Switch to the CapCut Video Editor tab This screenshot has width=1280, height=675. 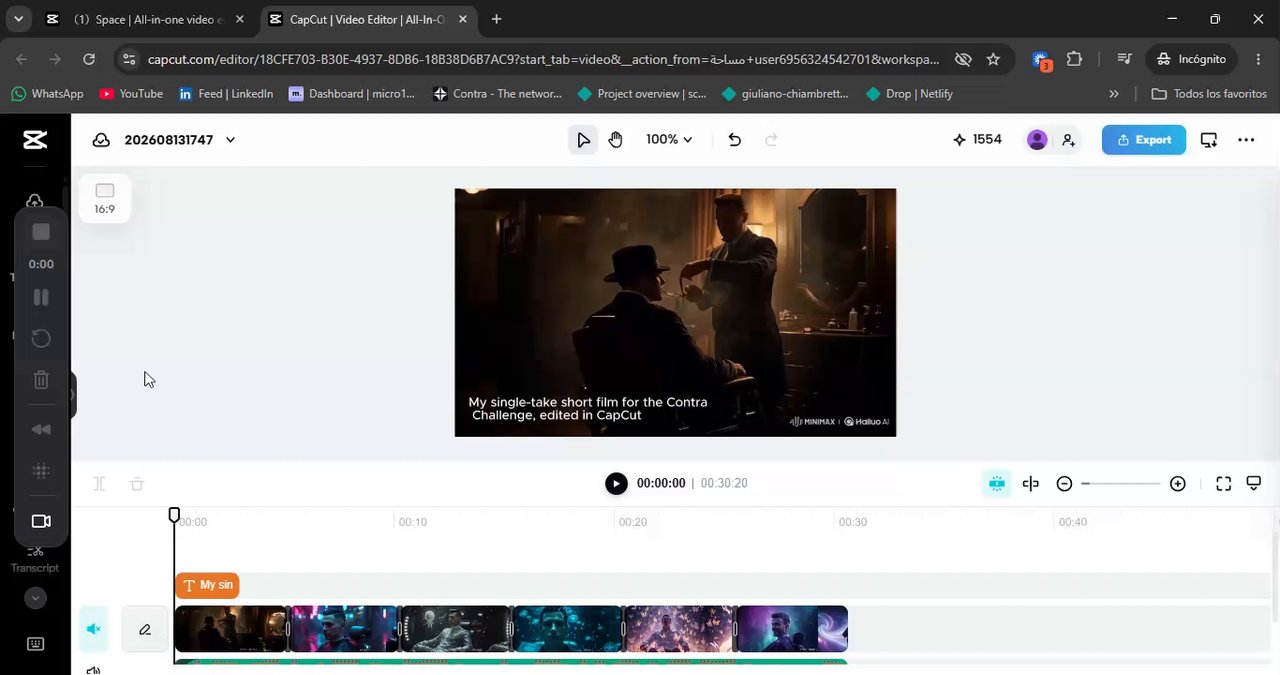pyautogui.click(x=368, y=19)
